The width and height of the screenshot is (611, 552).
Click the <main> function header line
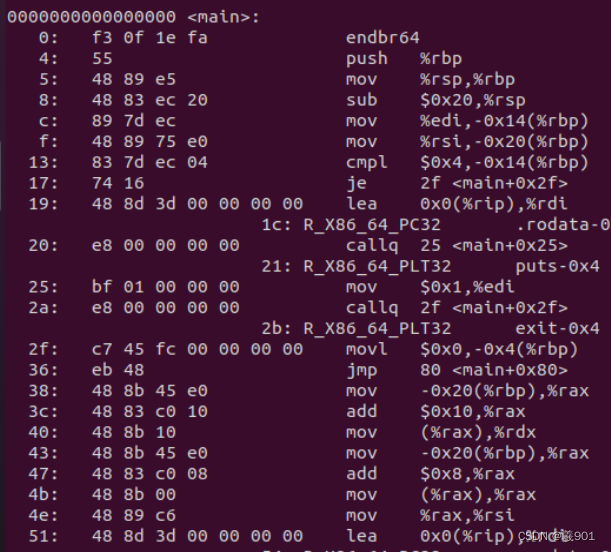click(x=133, y=17)
